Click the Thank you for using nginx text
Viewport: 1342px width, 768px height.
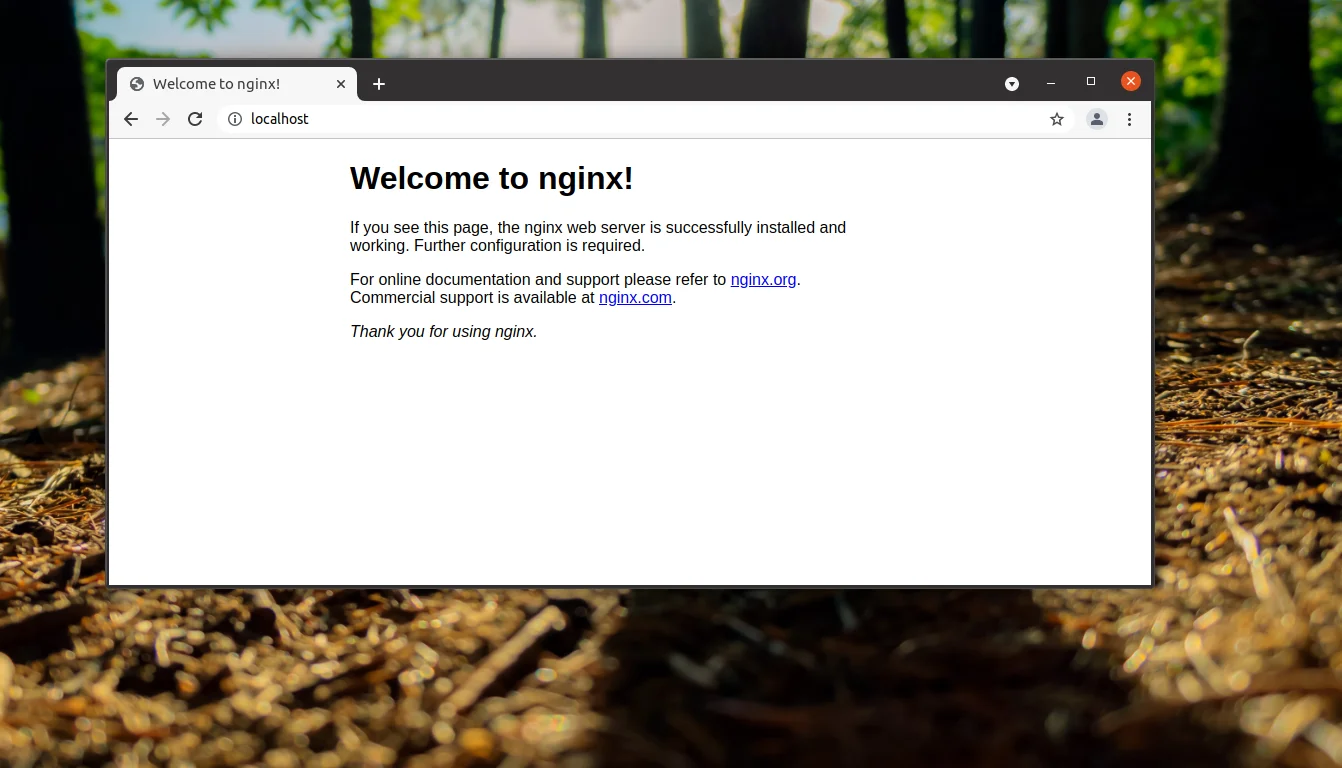(x=443, y=331)
